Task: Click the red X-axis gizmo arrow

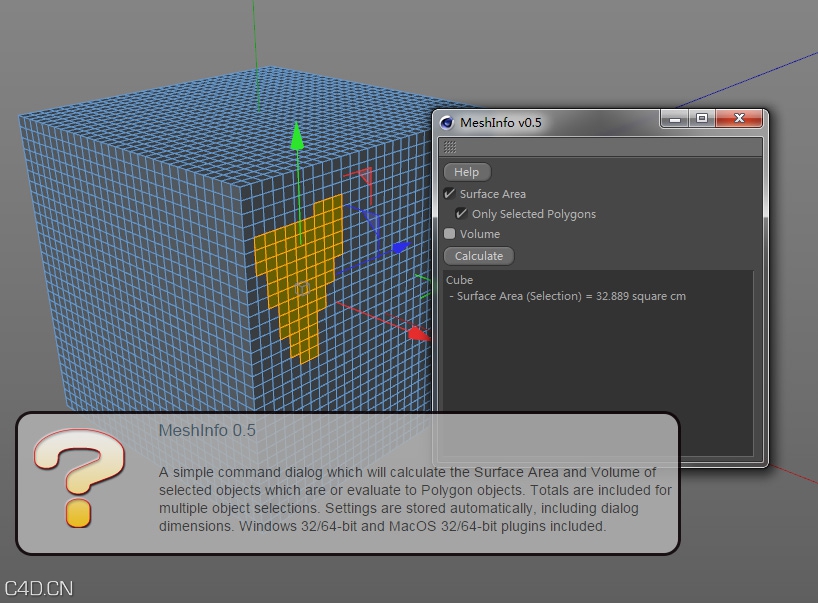Action: tap(417, 336)
